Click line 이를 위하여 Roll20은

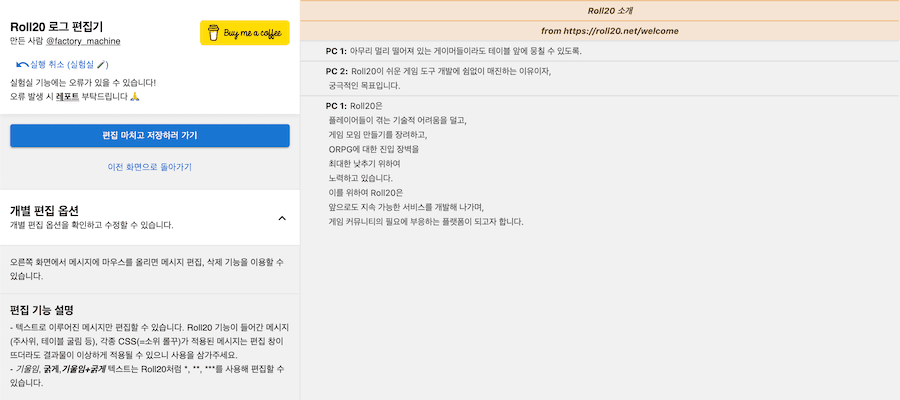[367, 193]
